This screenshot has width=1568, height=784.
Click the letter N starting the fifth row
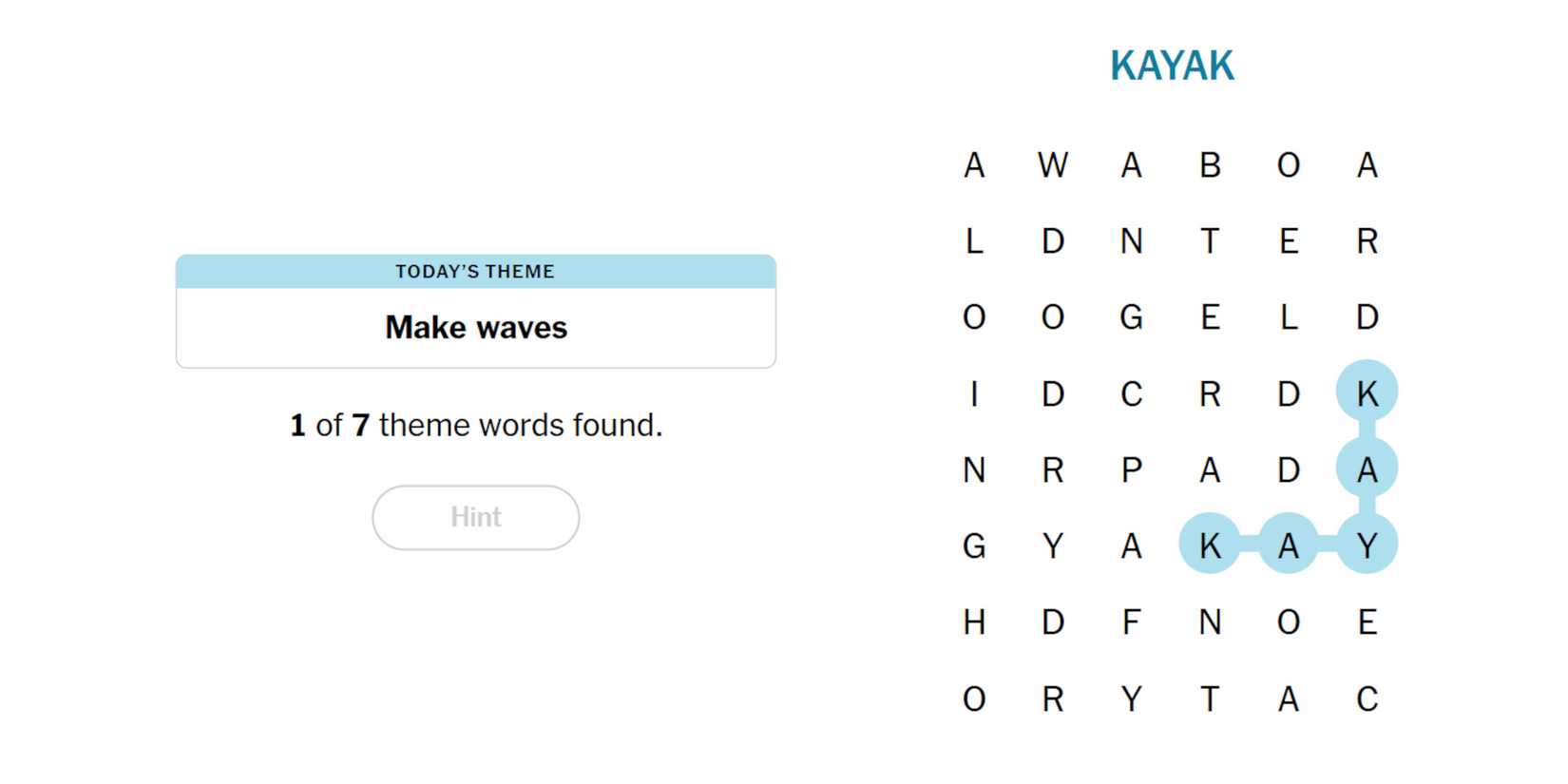[974, 469]
